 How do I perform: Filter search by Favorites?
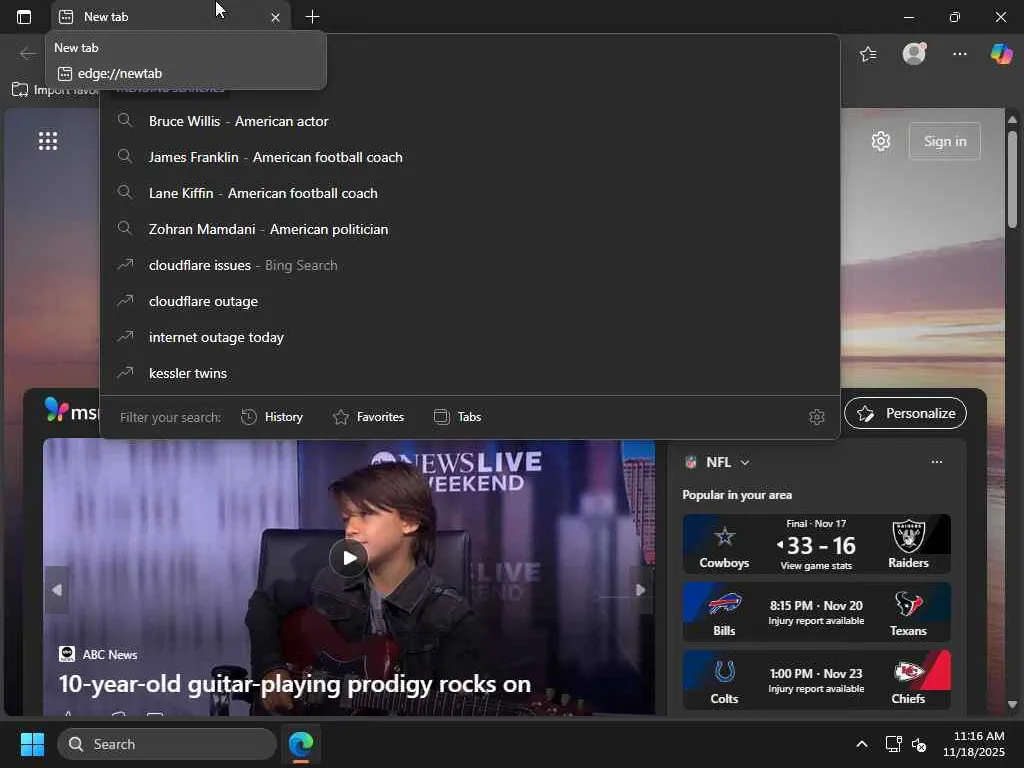click(368, 417)
